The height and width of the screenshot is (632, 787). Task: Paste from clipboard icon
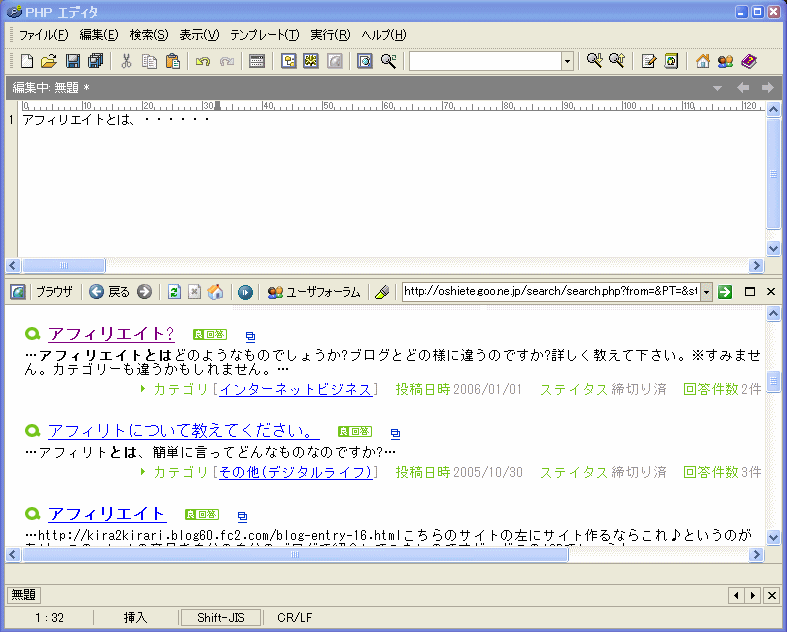(x=173, y=61)
